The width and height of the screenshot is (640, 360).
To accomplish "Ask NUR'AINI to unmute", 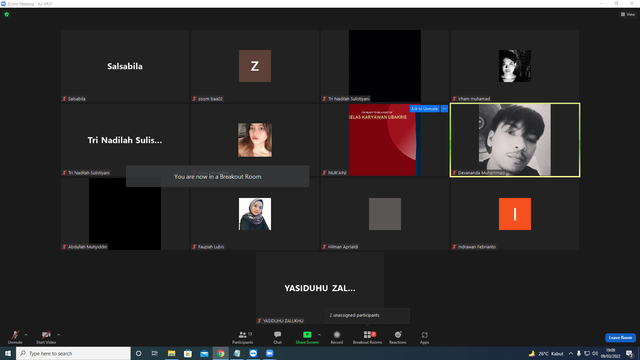I will point(424,109).
